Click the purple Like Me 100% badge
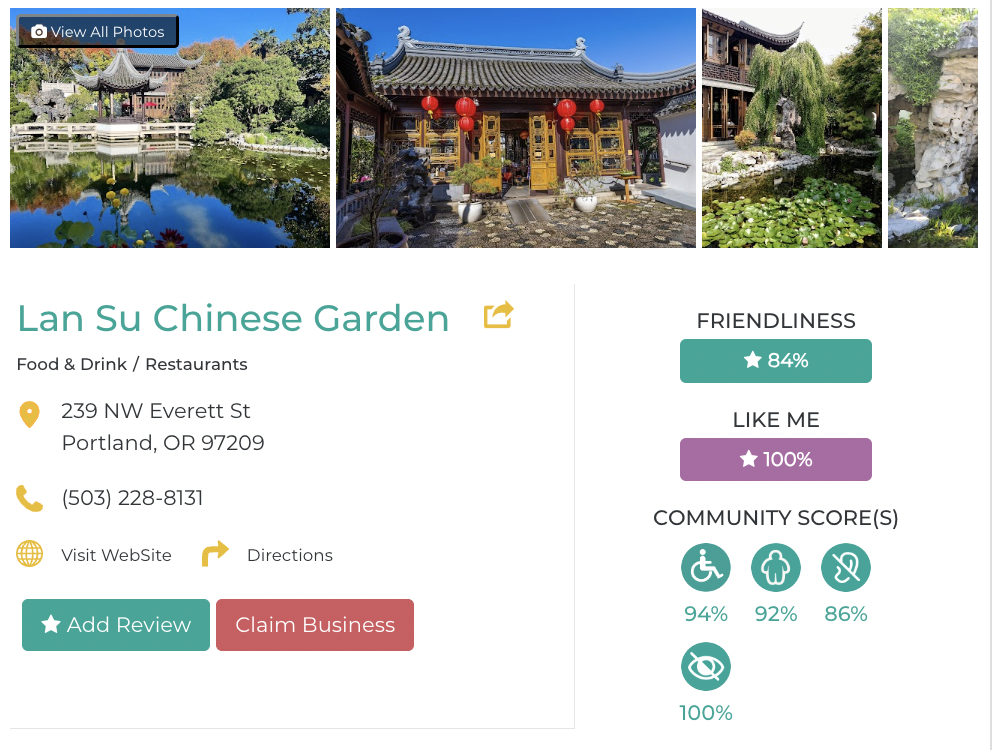 (x=776, y=459)
